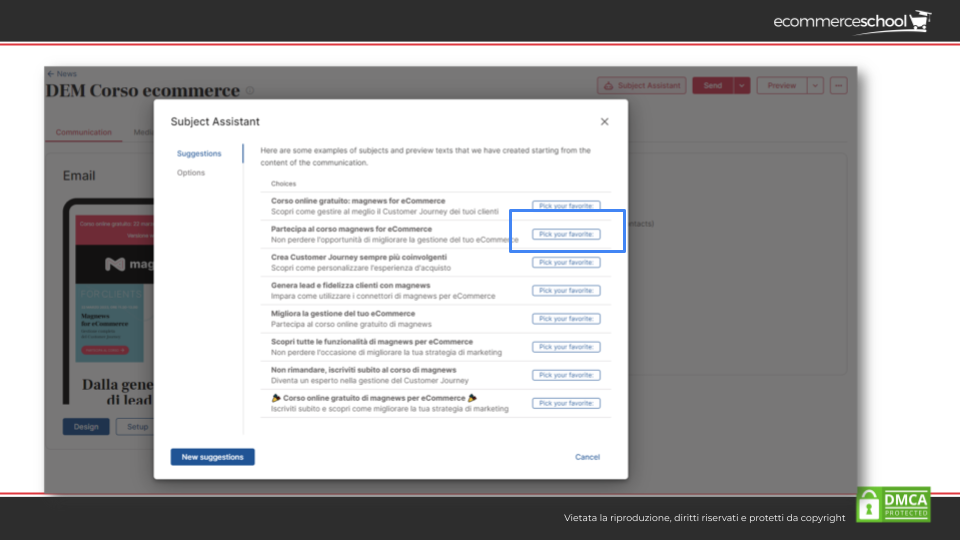Click the three-dots more options icon
This screenshot has width=960, height=540.
point(838,86)
